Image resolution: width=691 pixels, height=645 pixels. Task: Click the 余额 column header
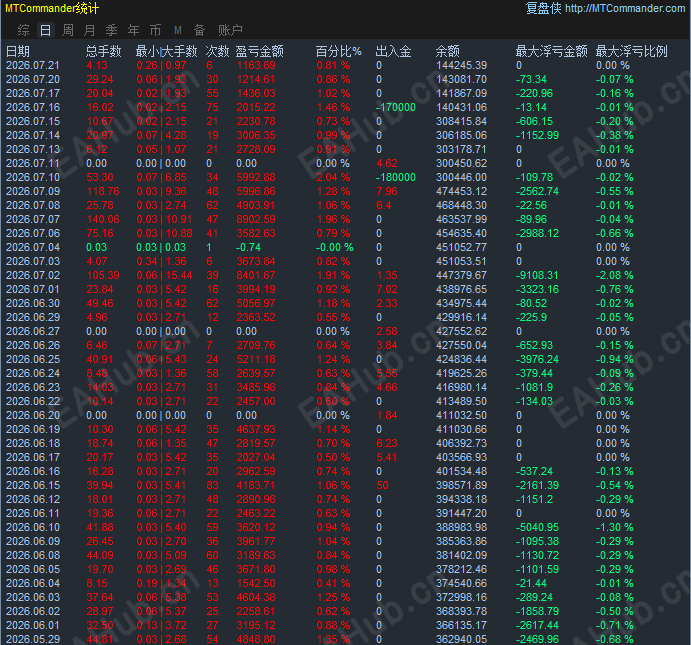click(447, 52)
